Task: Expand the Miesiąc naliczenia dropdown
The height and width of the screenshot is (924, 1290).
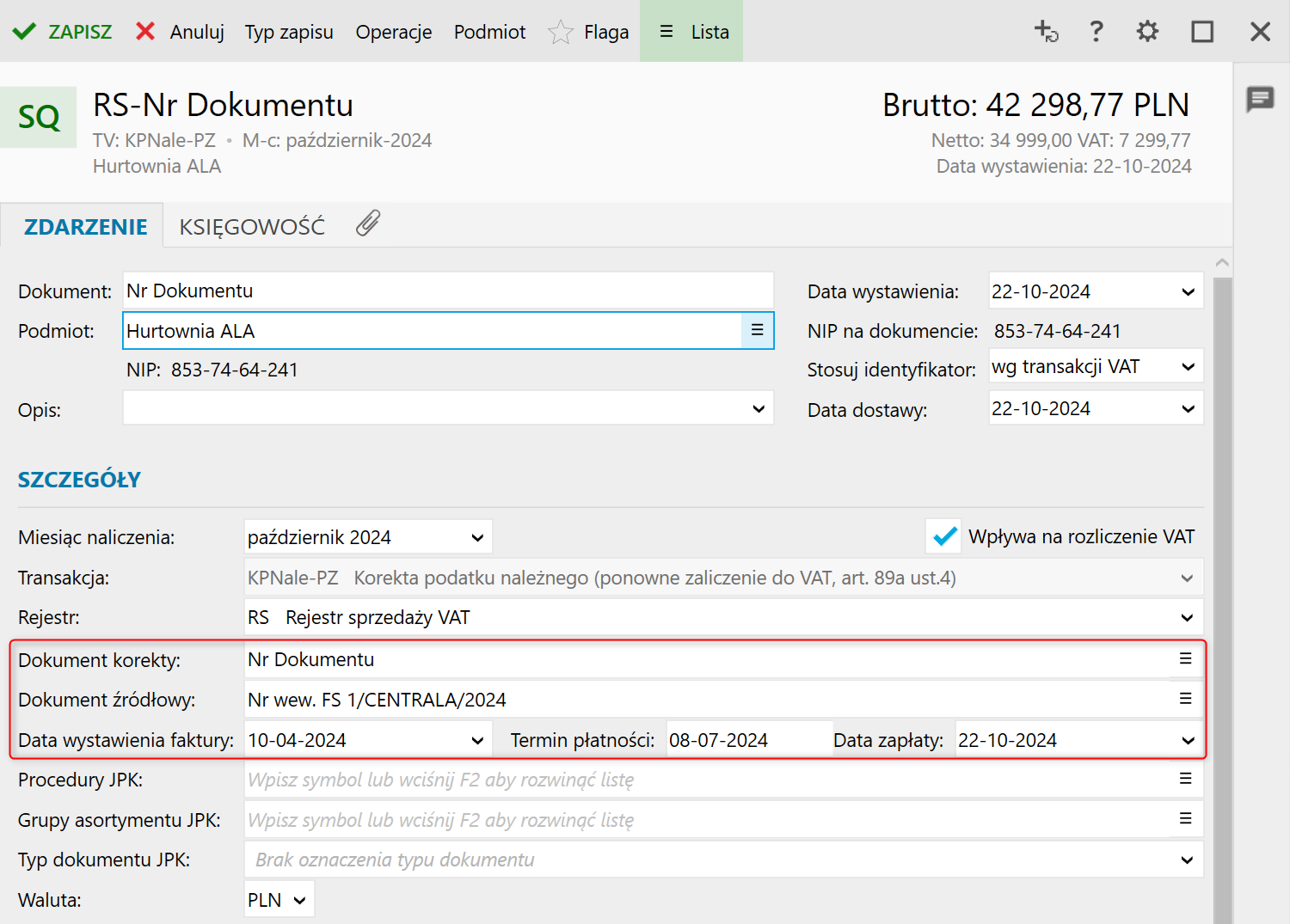Action: click(477, 538)
